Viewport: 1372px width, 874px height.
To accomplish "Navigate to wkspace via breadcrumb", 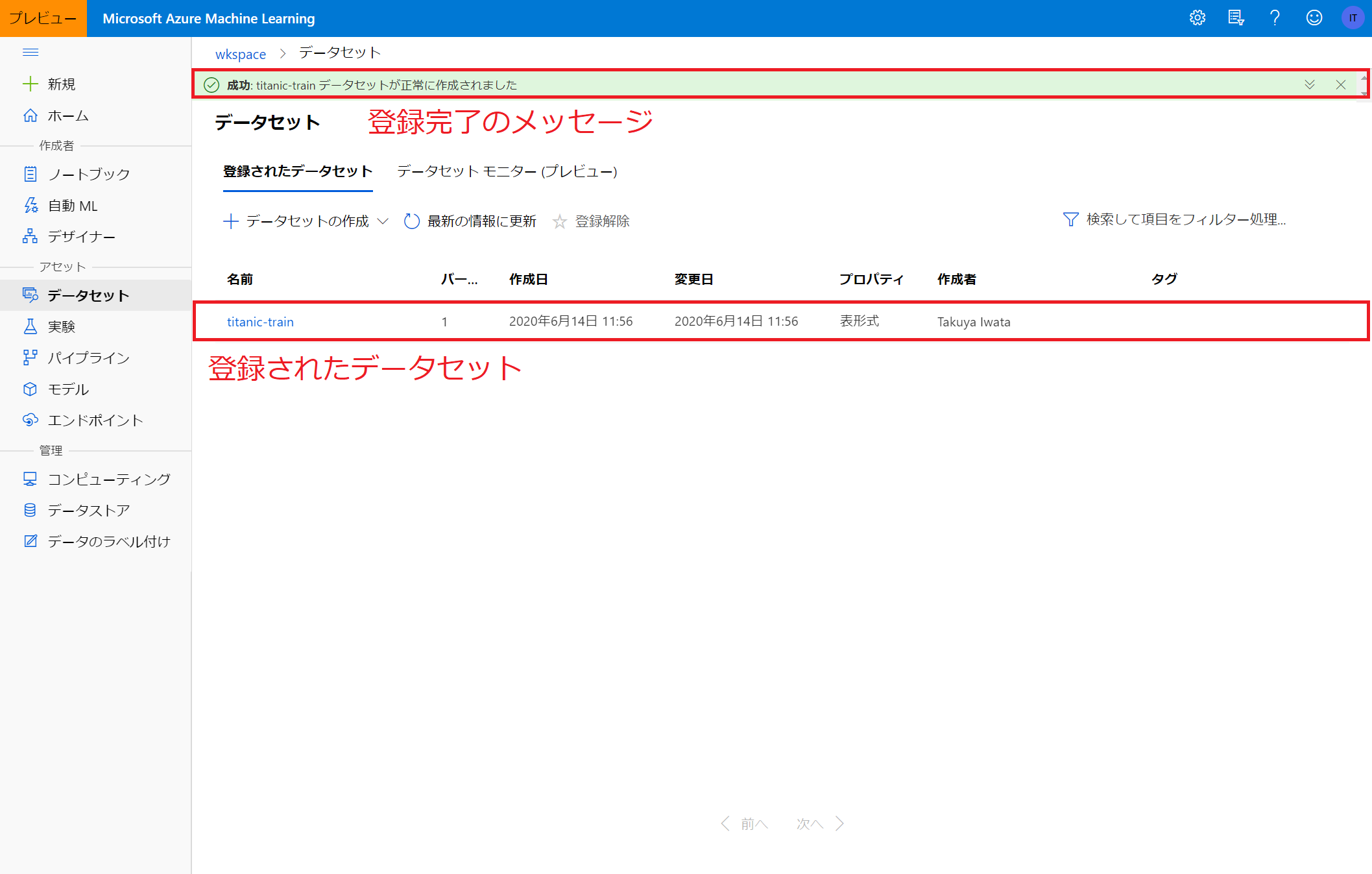I will pyautogui.click(x=240, y=53).
